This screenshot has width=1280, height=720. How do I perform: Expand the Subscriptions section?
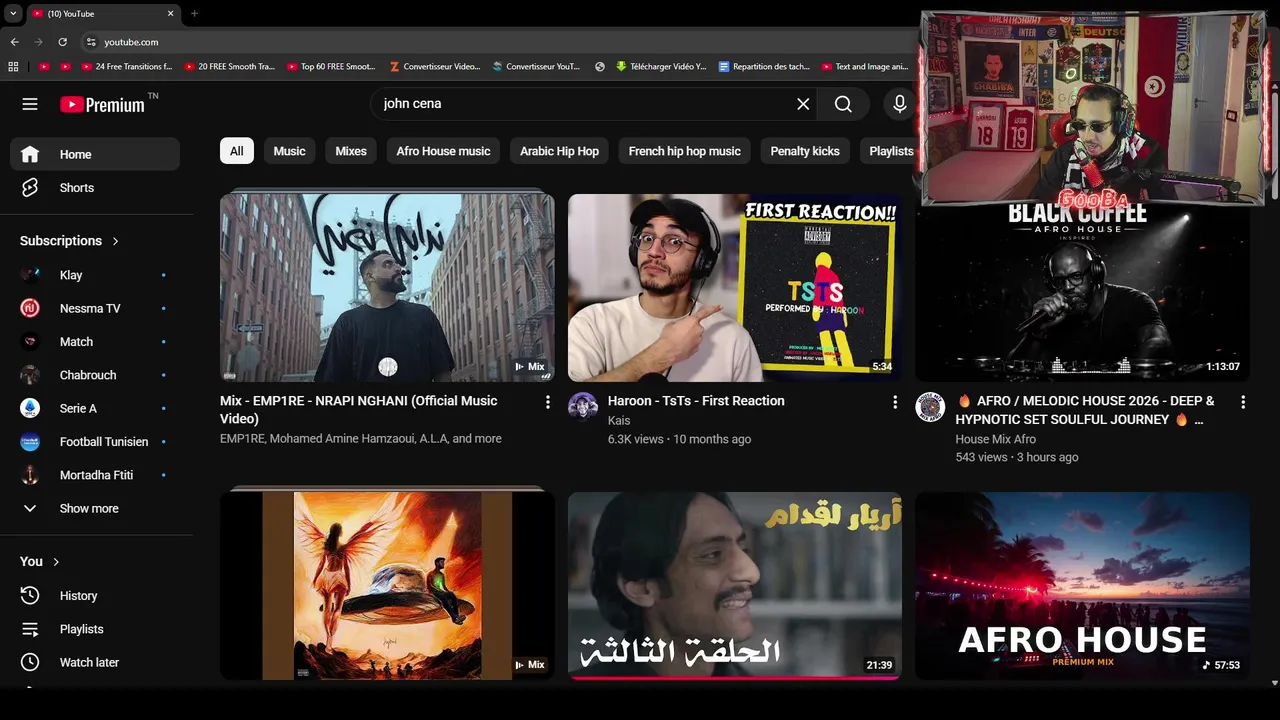(x=69, y=241)
